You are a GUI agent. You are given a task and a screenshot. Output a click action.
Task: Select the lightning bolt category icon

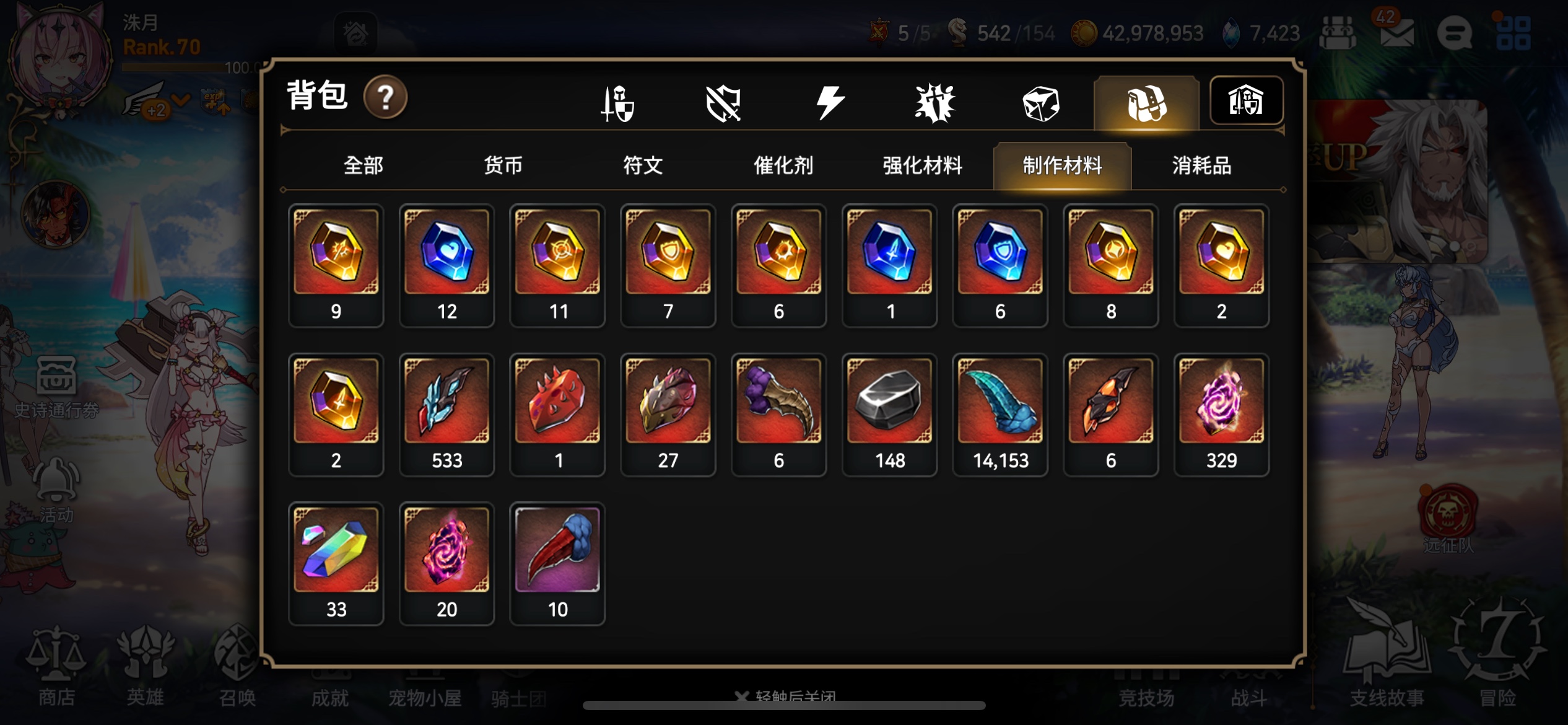pos(830,103)
